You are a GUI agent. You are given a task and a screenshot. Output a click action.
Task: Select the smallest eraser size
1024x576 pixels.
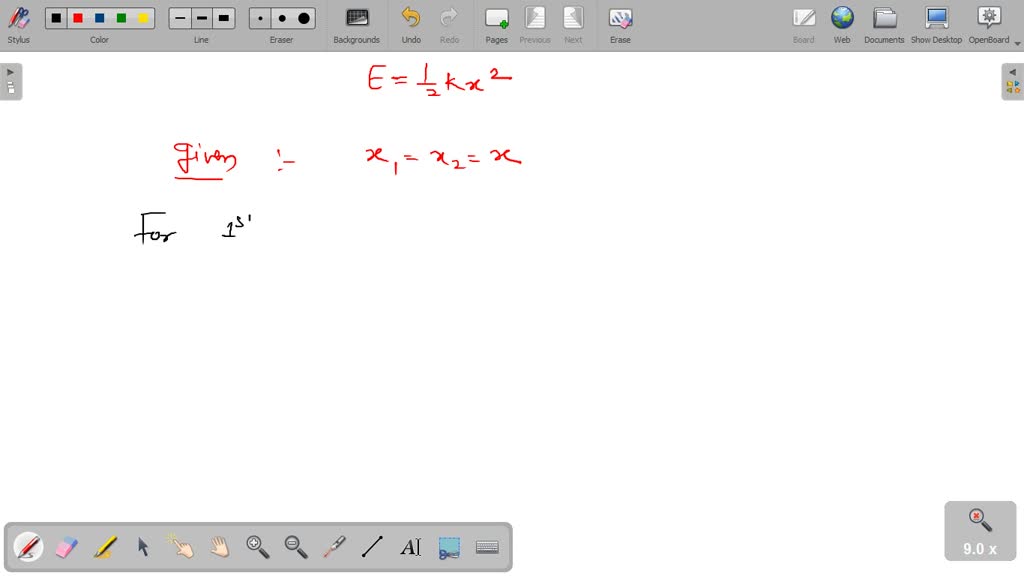(261, 18)
